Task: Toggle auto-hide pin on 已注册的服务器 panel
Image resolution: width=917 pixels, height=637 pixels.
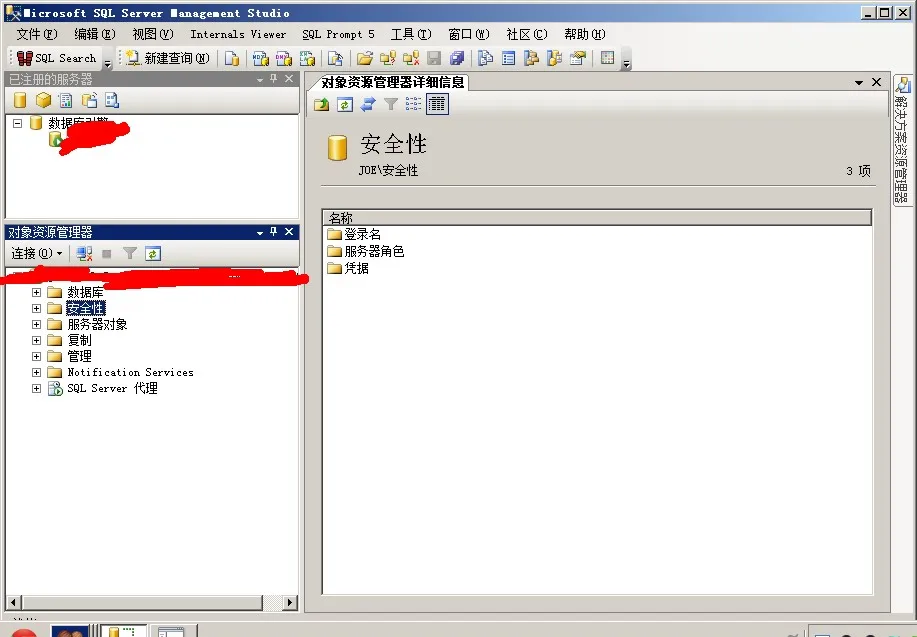Action: coord(274,79)
